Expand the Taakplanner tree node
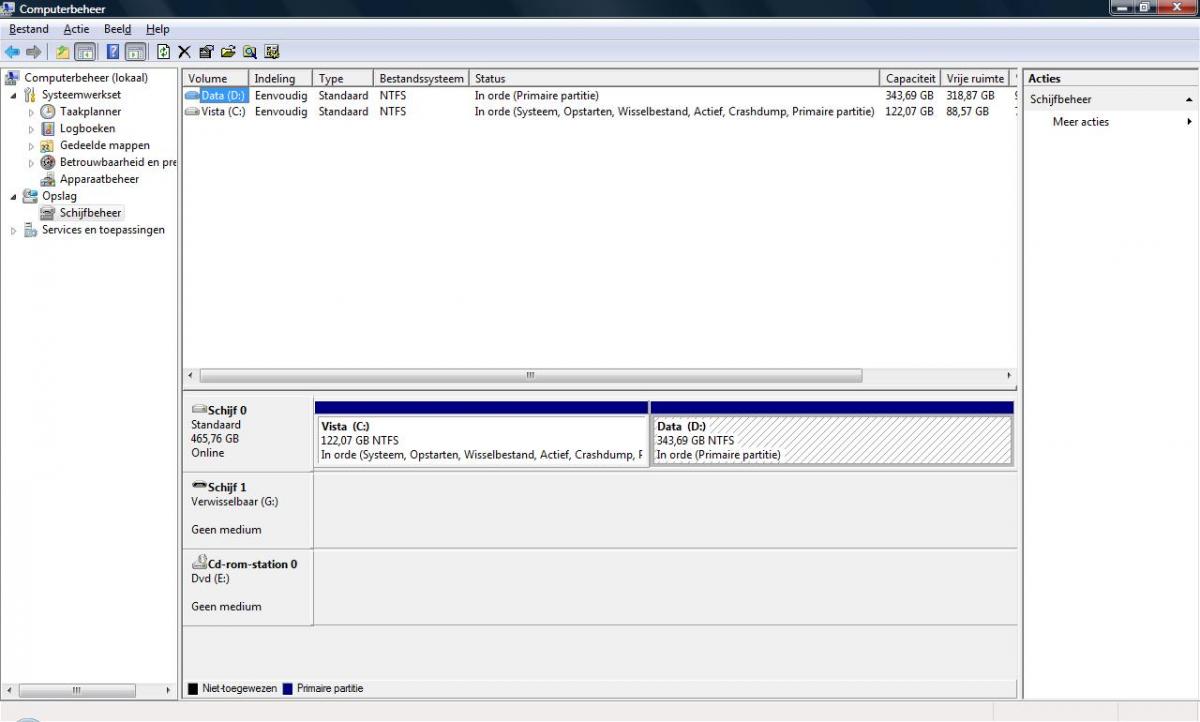1200x722 pixels. (x=31, y=112)
